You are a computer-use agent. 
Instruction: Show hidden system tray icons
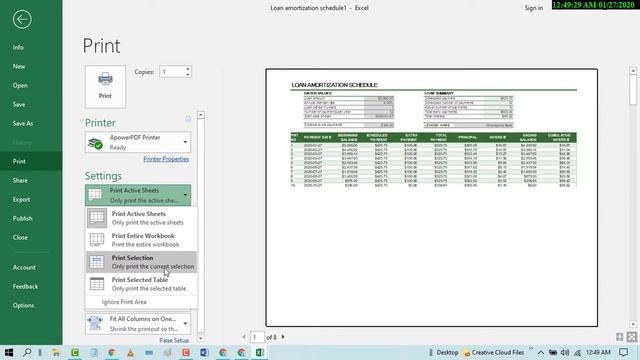pyautogui.click(x=541, y=352)
